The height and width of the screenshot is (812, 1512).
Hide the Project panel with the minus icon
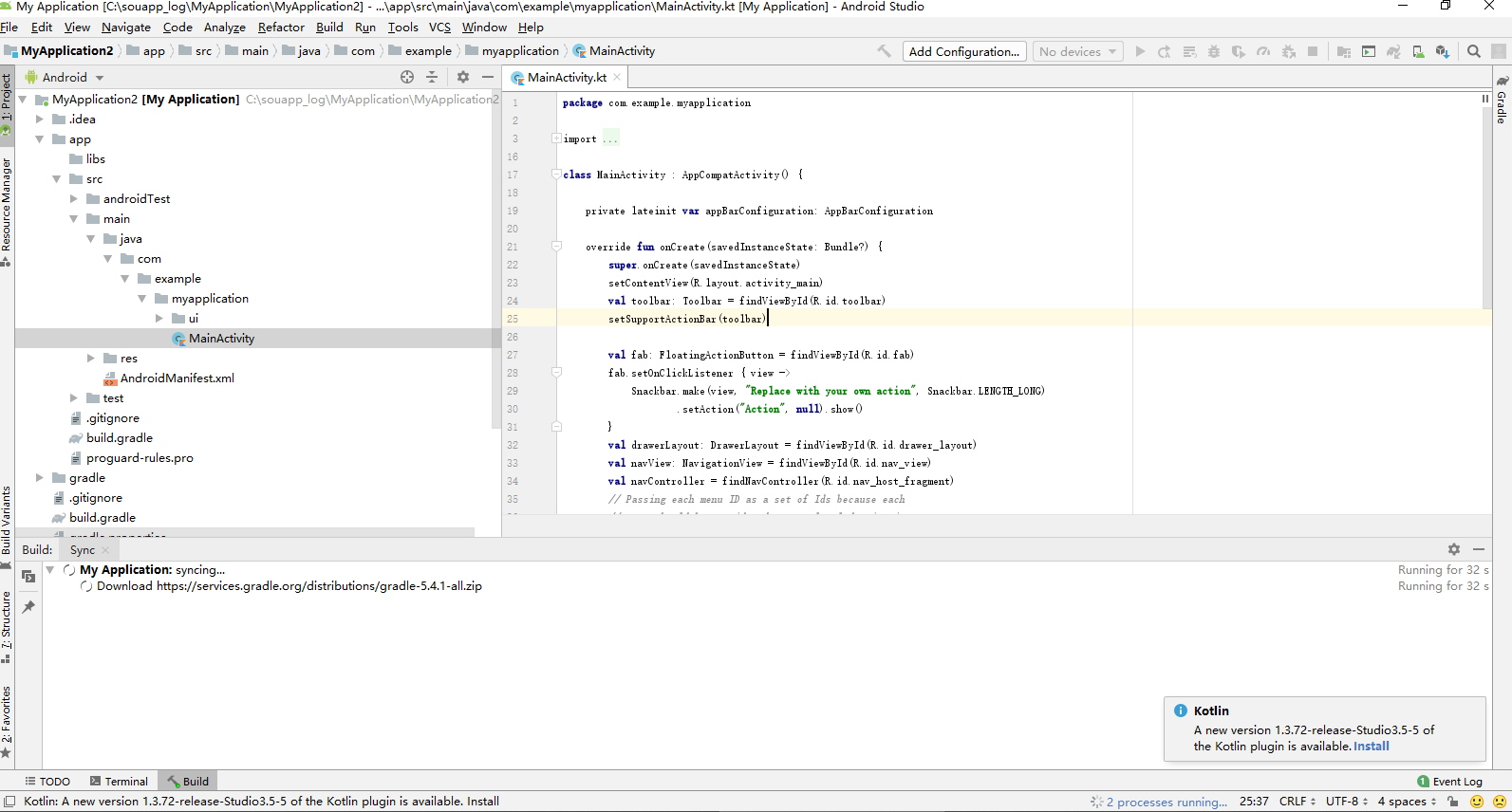point(488,77)
